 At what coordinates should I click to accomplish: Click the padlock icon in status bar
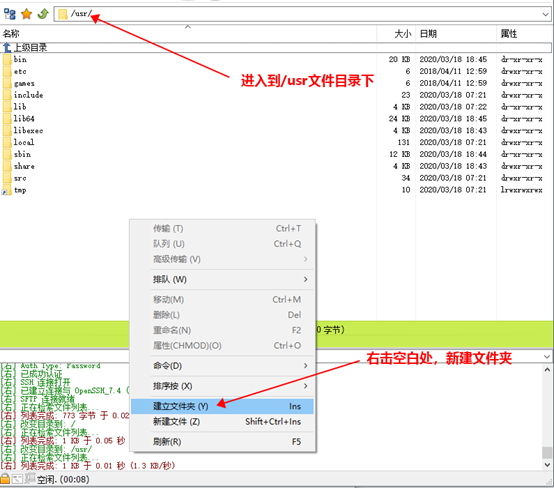(5, 478)
